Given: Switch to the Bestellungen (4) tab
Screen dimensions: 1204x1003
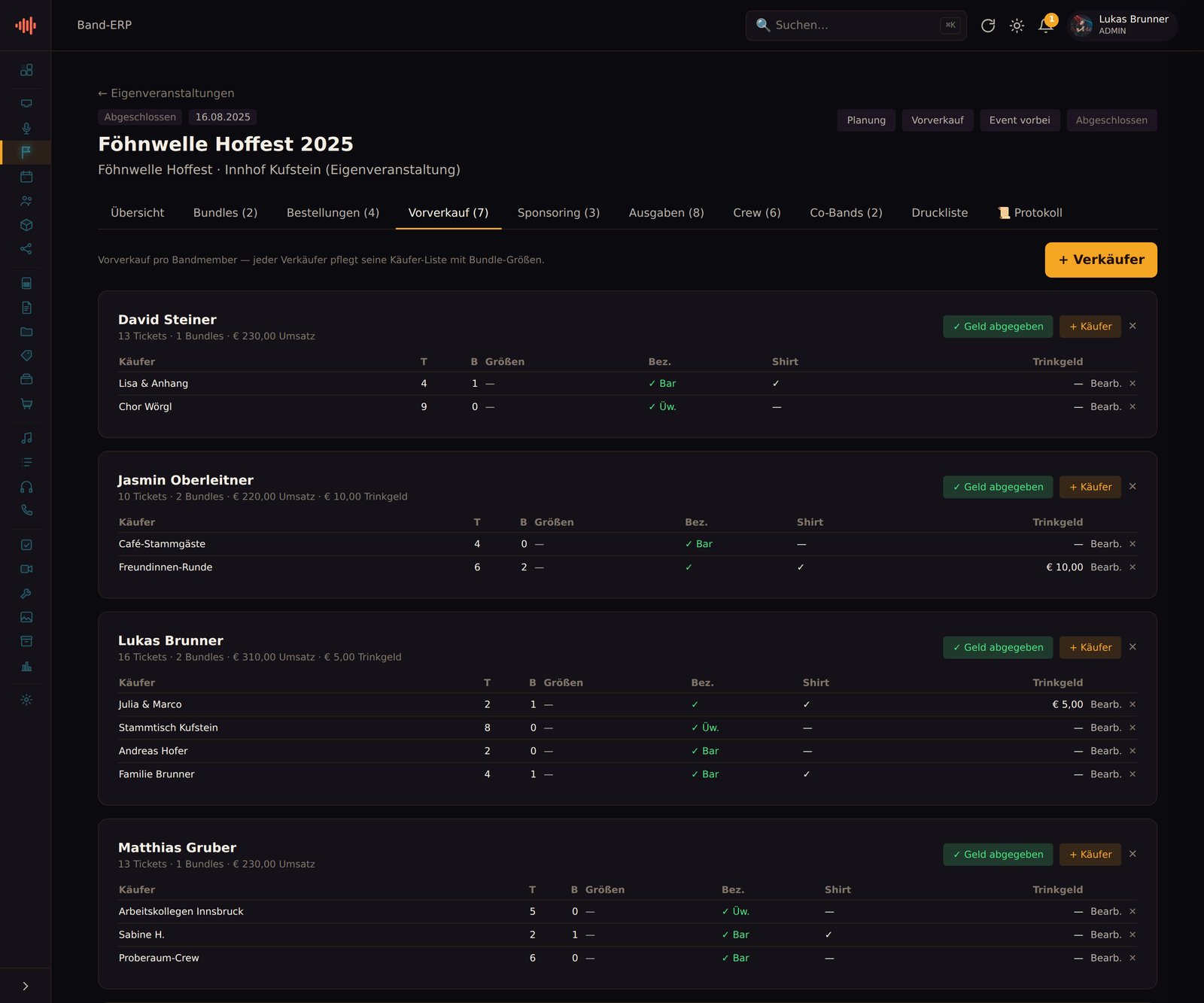Looking at the screenshot, I should click(333, 213).
